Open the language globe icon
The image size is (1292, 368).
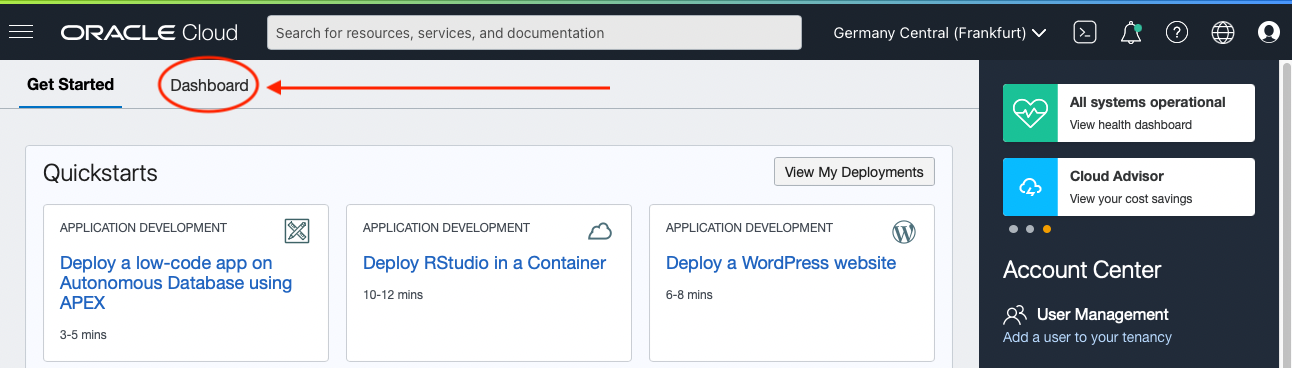(1222, 33)
